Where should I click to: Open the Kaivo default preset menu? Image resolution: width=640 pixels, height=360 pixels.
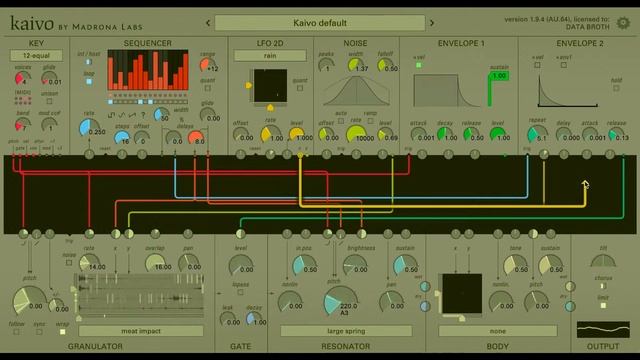[320, 23]
